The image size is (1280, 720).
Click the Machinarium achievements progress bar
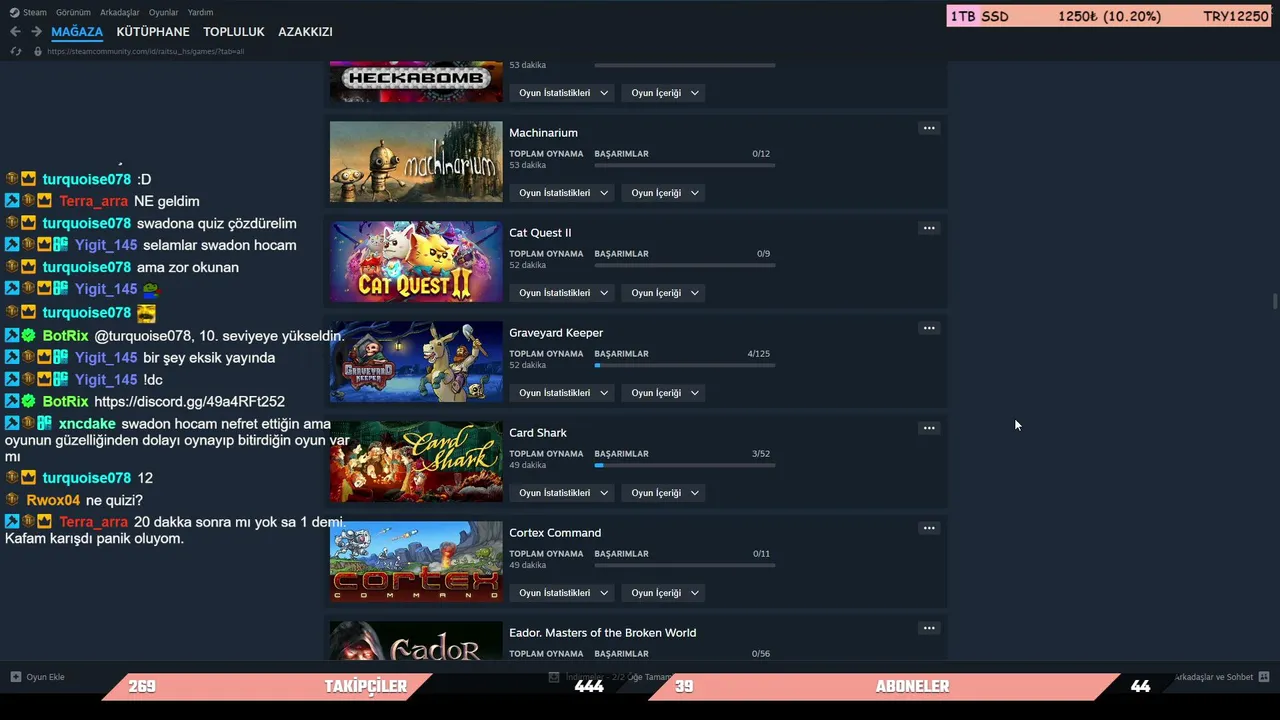pyautogui.click(x=685, y=165)
